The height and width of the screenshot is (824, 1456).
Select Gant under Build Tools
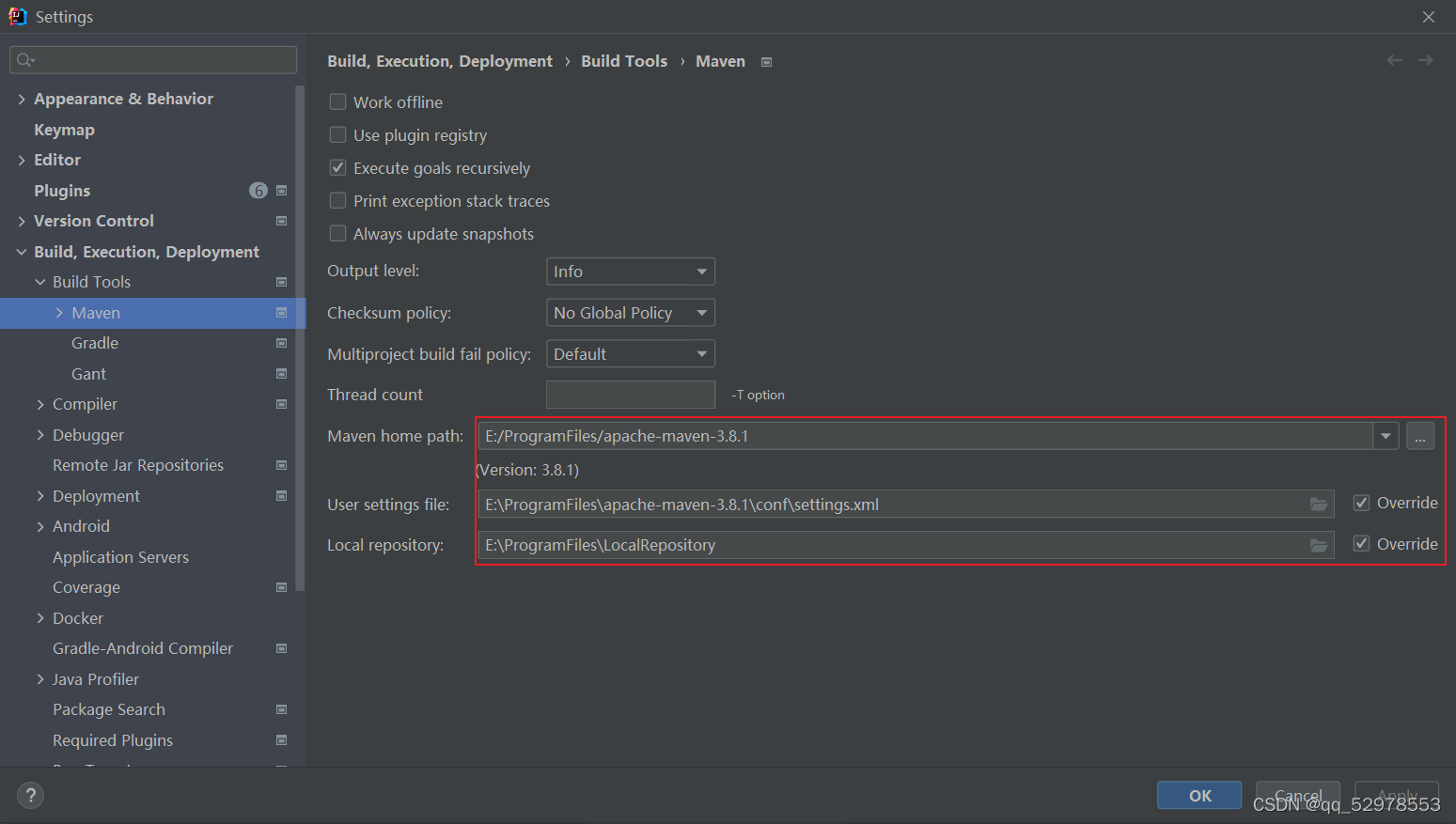tap(88, 374)
